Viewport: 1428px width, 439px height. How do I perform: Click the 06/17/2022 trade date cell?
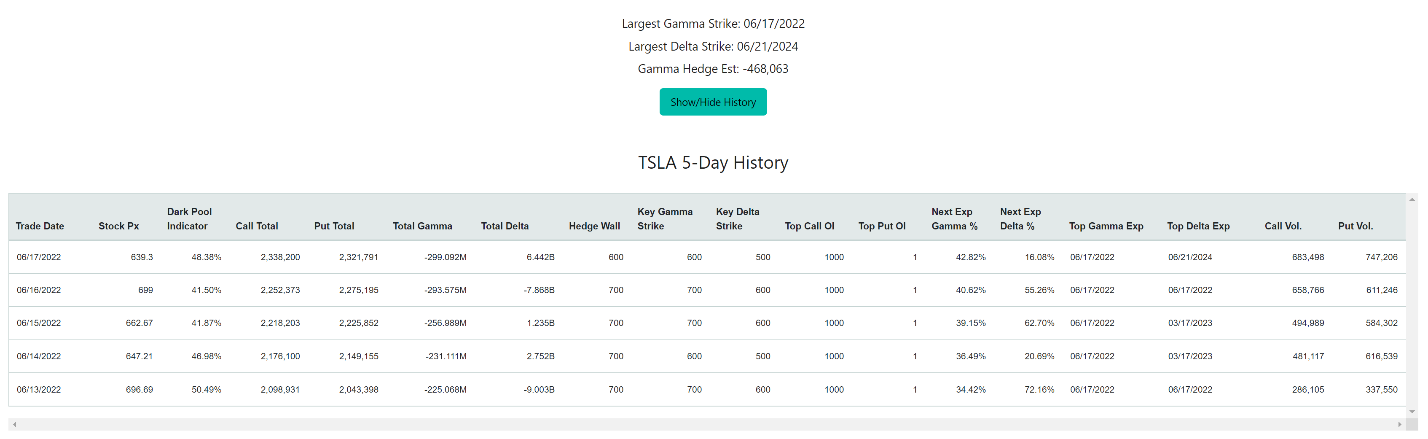coord(39,257)
